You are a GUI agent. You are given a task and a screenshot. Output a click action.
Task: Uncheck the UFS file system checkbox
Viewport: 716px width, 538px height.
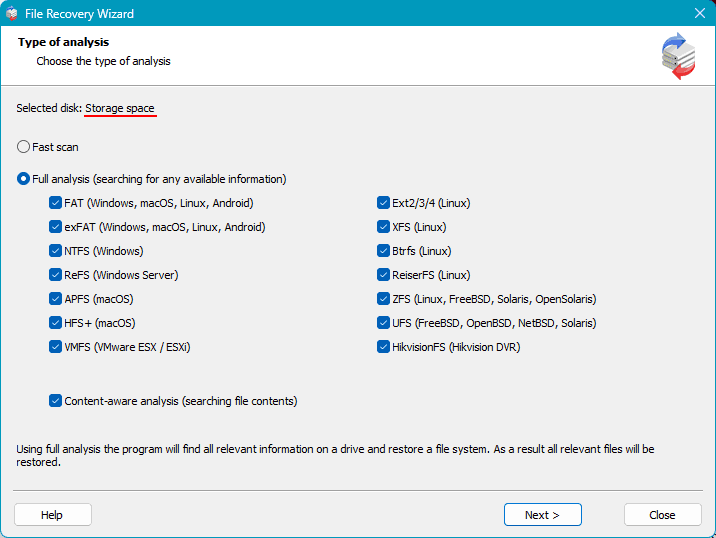coord(383,322)
